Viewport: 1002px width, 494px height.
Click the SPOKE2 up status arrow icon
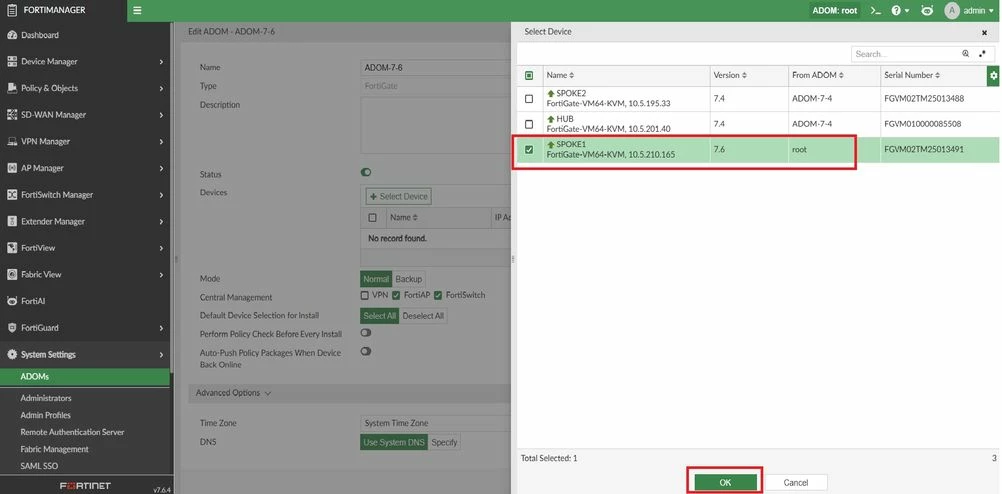coord(551,93)
